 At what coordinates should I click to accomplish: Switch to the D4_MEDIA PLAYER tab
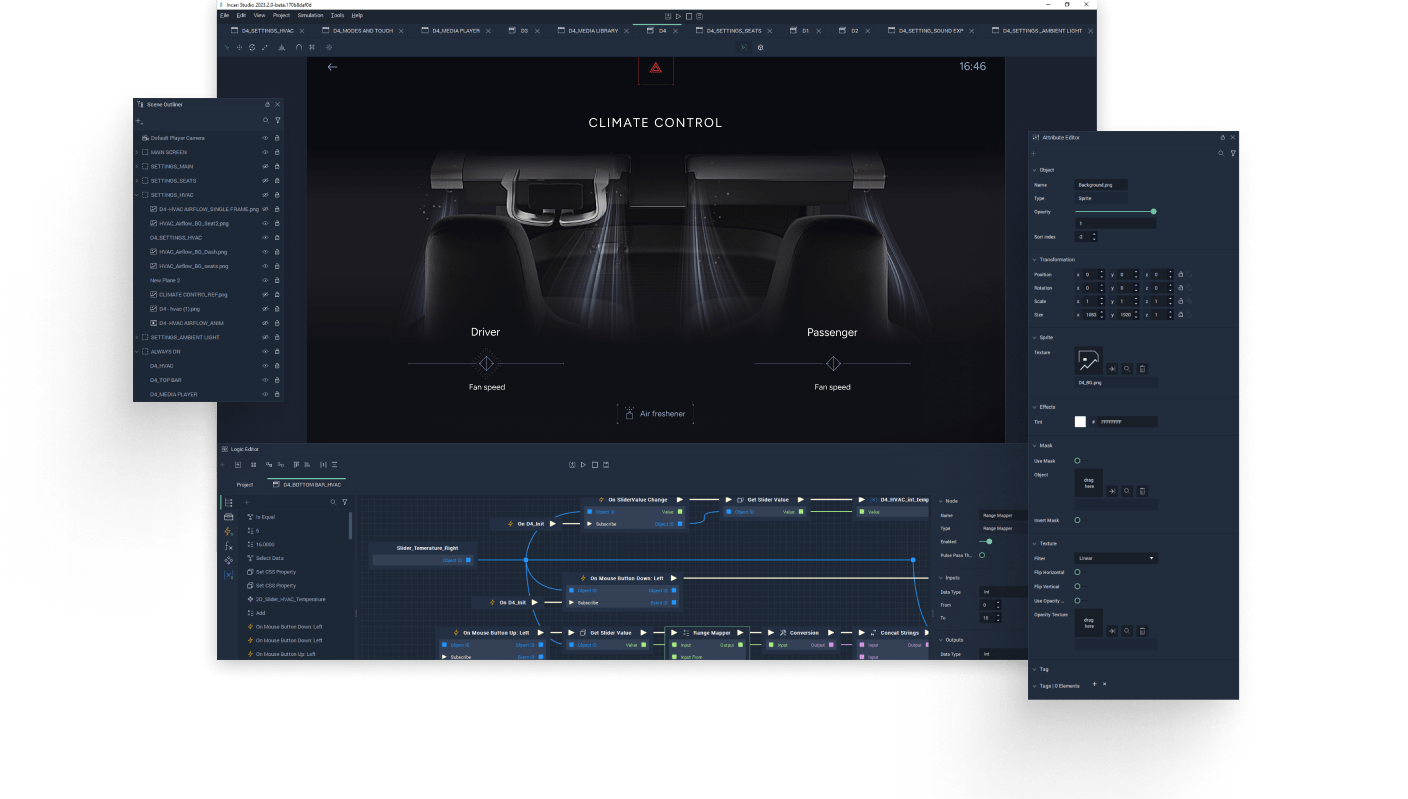pyautogui.click(x=456, y=31)
